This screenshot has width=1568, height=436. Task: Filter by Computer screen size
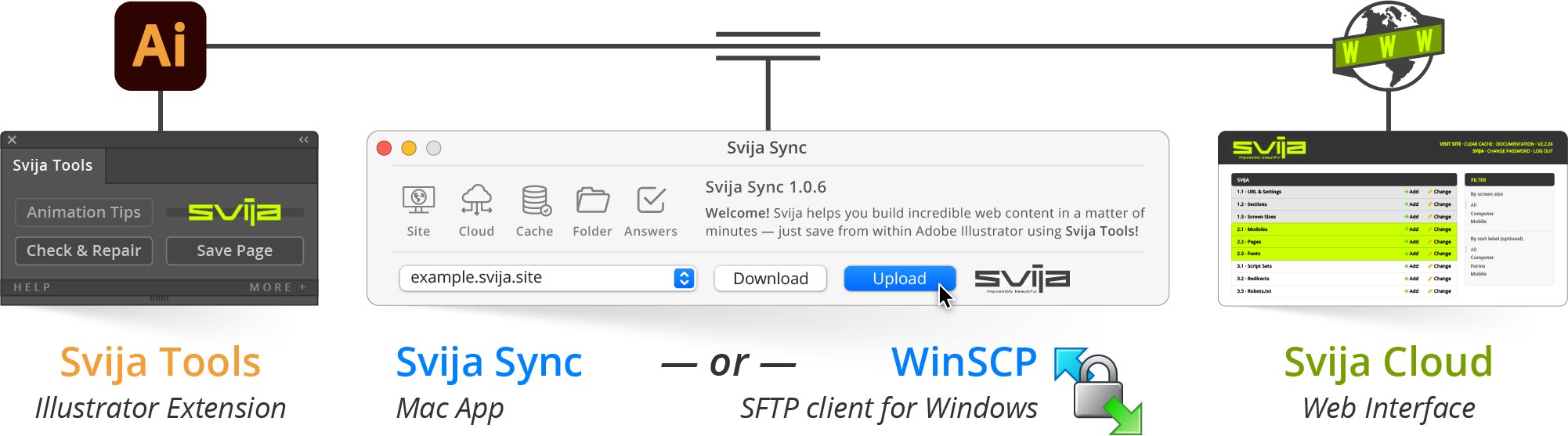click(1481, 214)
